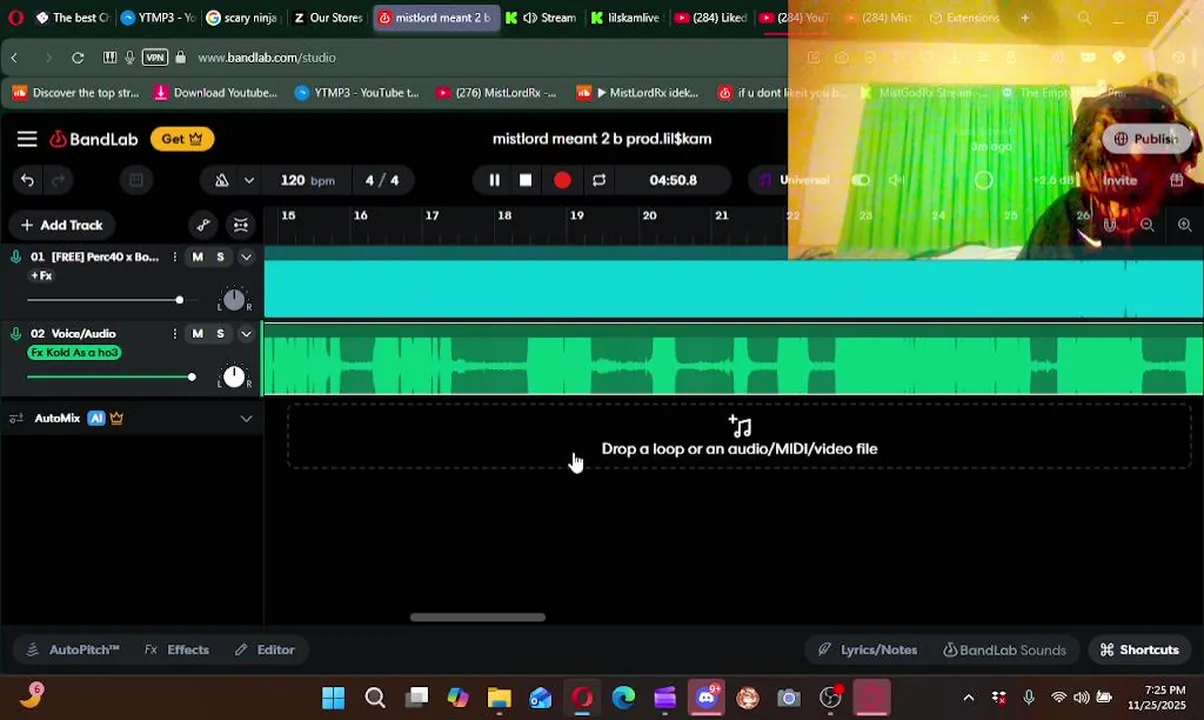Click the AutoMix AI badge
Screen dimensions: 1204x720
tap(96, 418)
